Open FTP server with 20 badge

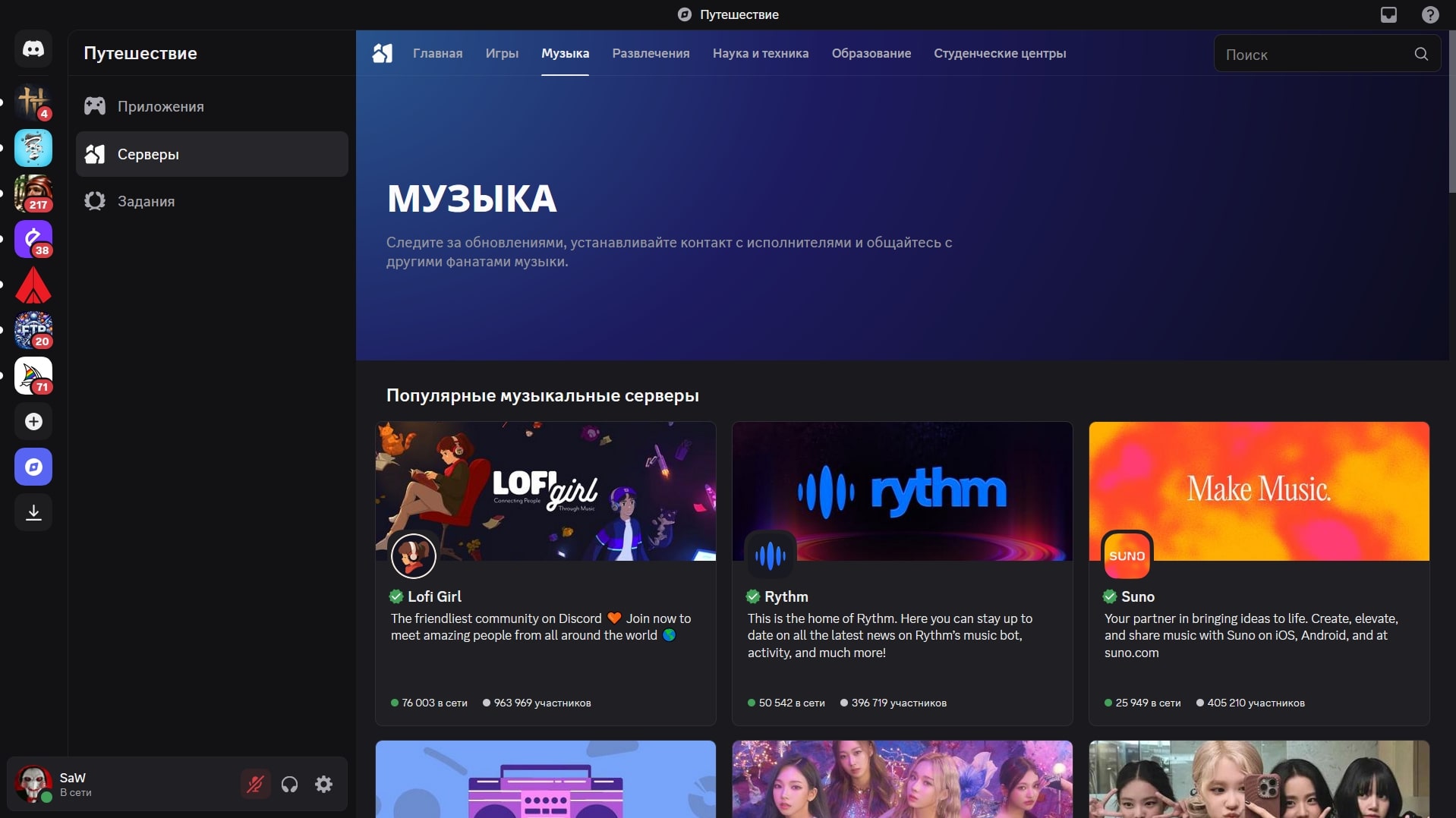33,330
